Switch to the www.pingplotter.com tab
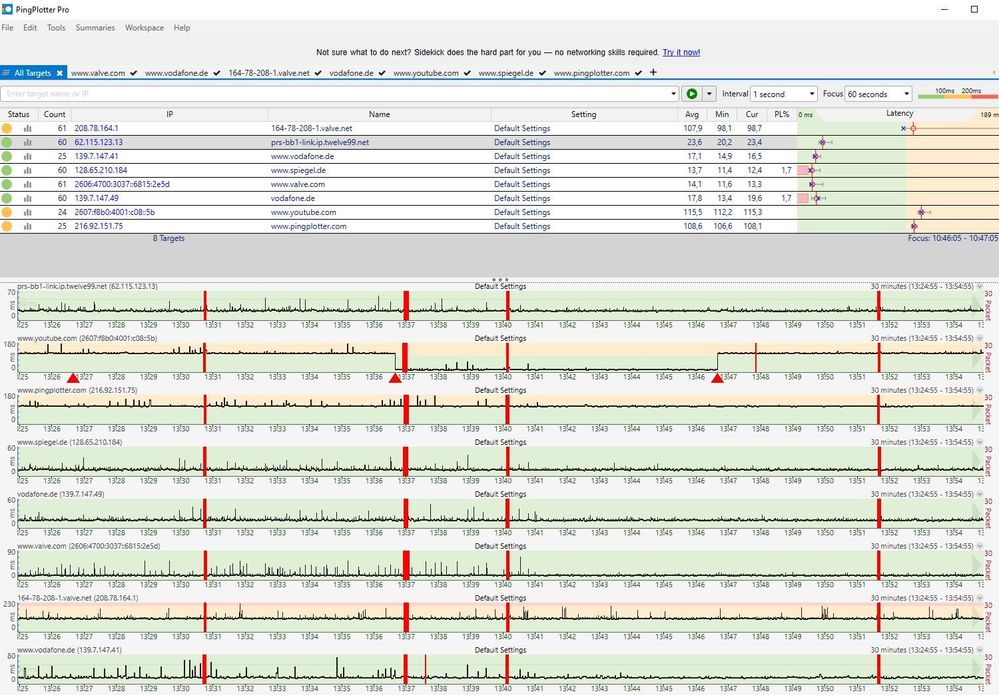Screen dimensions: 999x695 click(591, 73)
